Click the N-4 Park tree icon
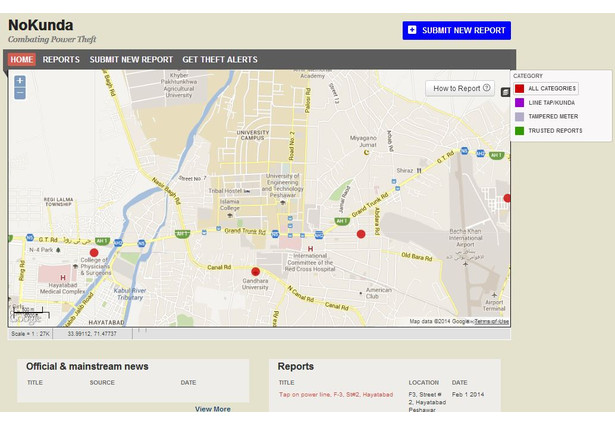The image size is (615, 424). pos(58,250)
